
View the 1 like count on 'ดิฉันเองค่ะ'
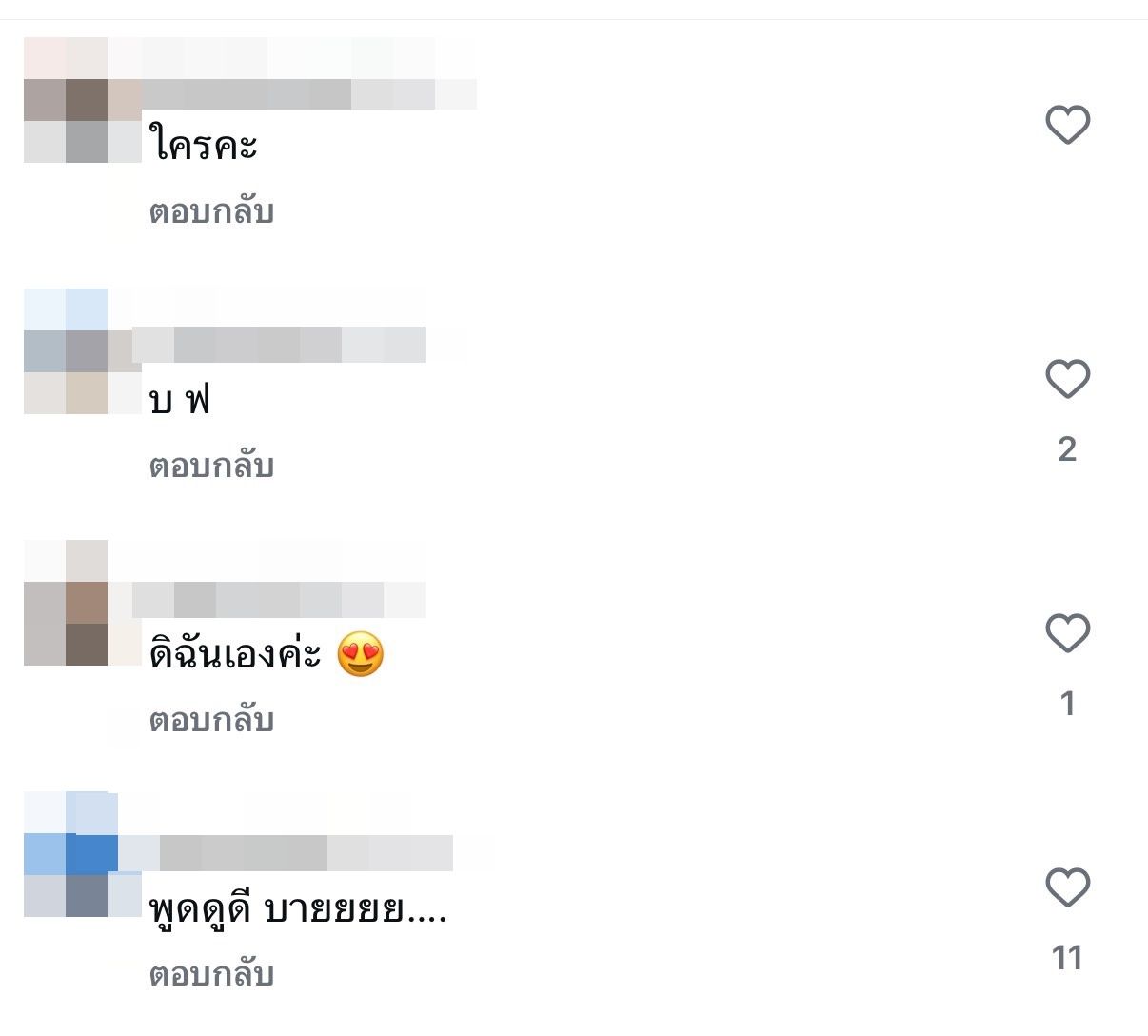click(1067, 704)
